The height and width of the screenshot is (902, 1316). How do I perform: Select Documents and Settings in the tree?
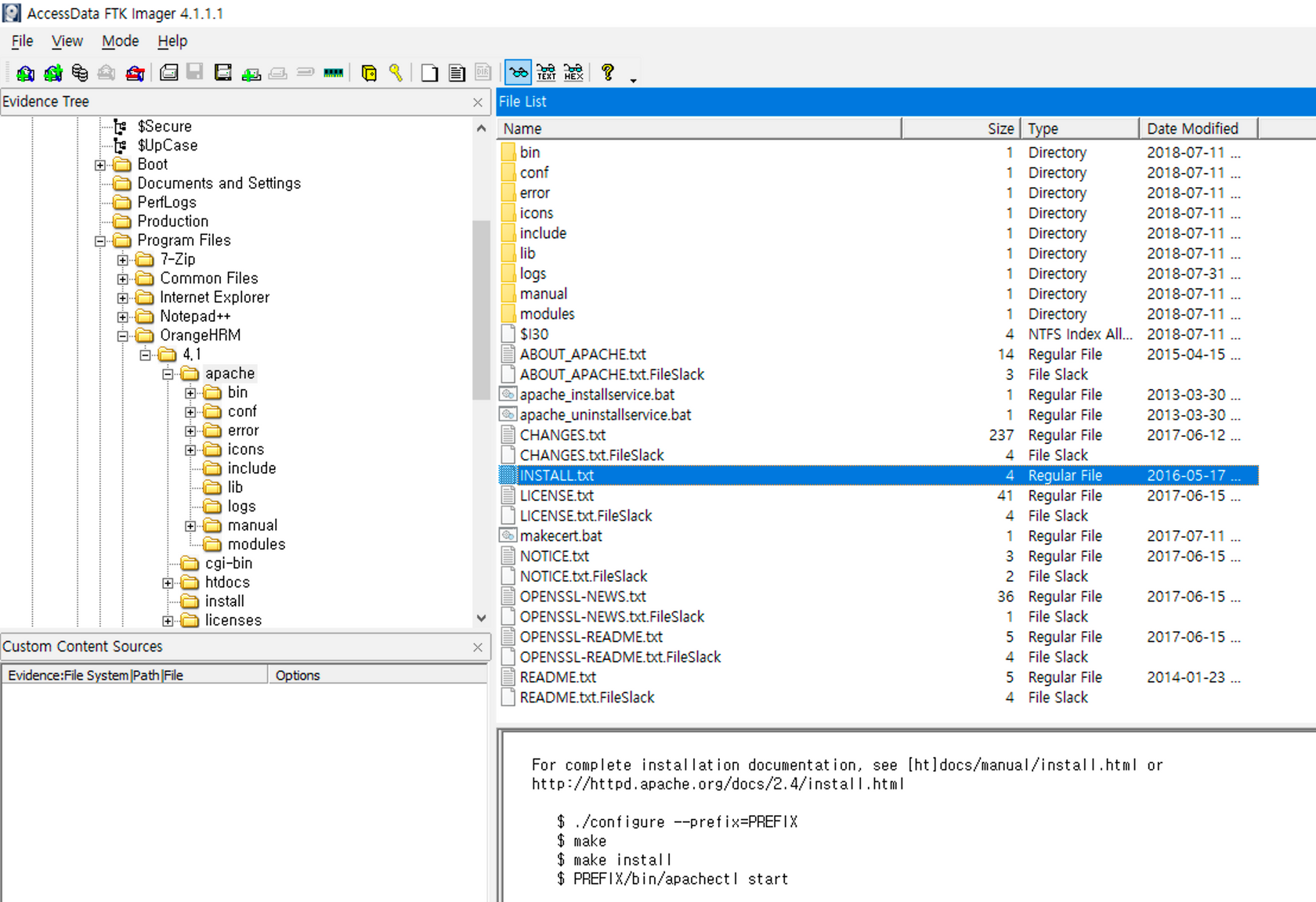click(219, 183)
